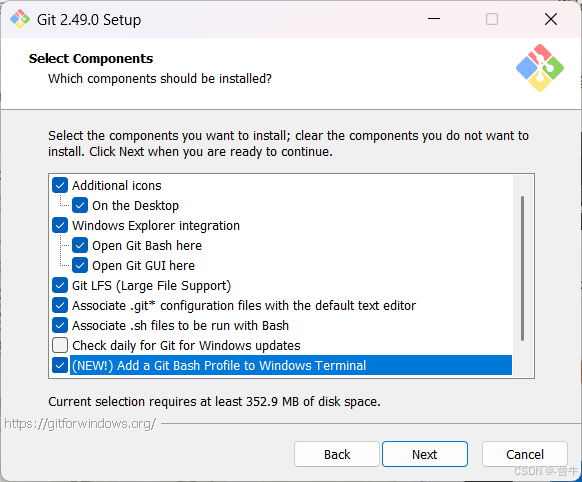The image size is (582, 482).
Task: Click the Git icon in title bar
Action: (x=20, y=19)
